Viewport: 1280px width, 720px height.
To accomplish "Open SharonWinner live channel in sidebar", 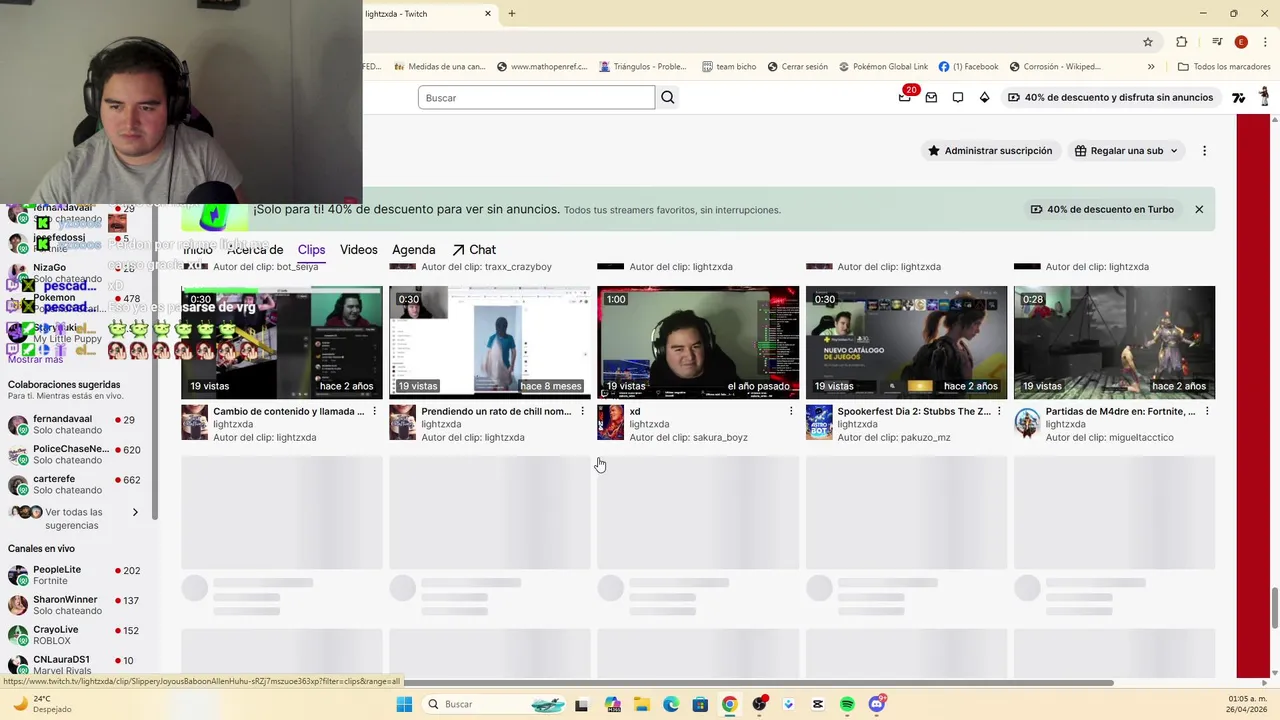I will click(75, 605).
